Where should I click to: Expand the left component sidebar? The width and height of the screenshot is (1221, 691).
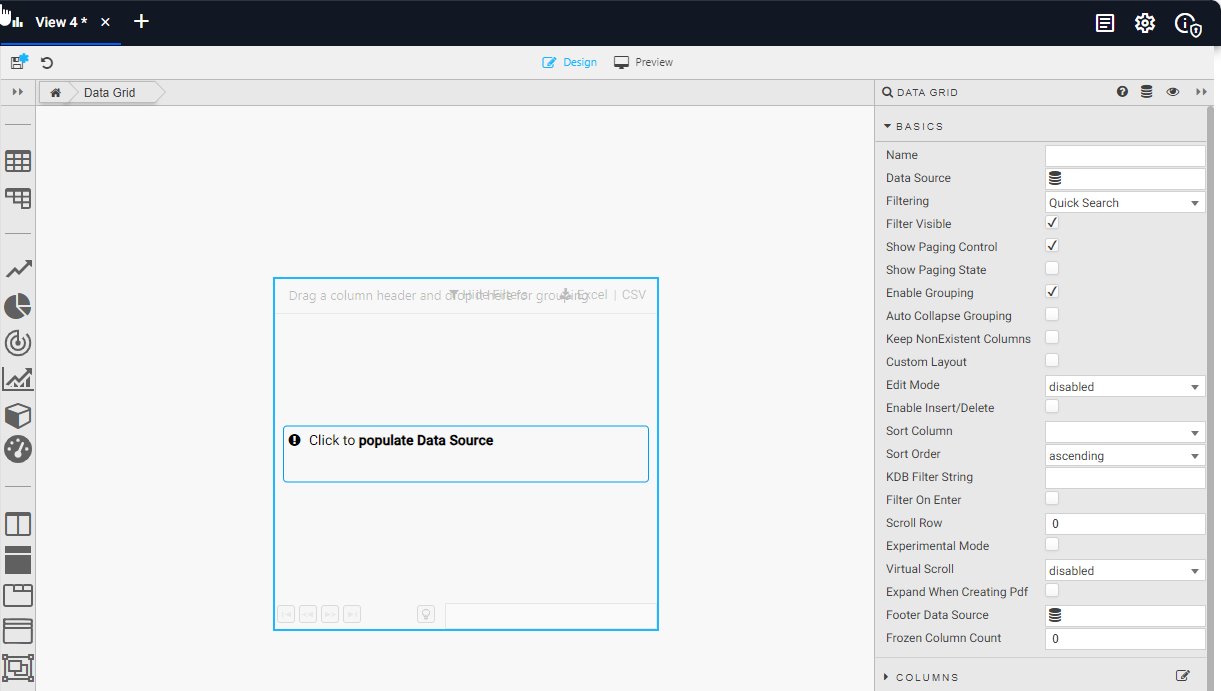click(x=17, y=92)
